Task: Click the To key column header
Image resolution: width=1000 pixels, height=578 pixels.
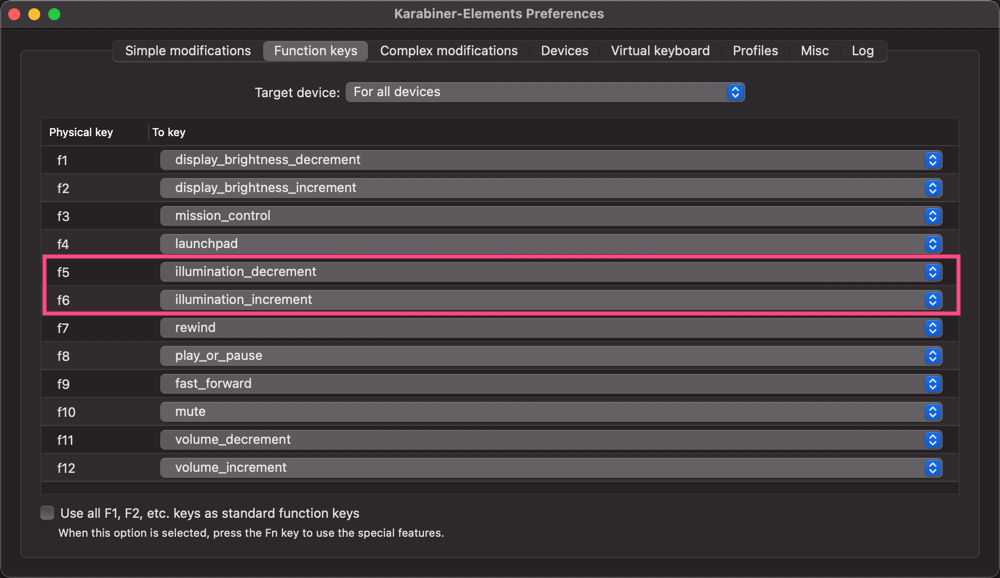Action: tap(169, 132)
